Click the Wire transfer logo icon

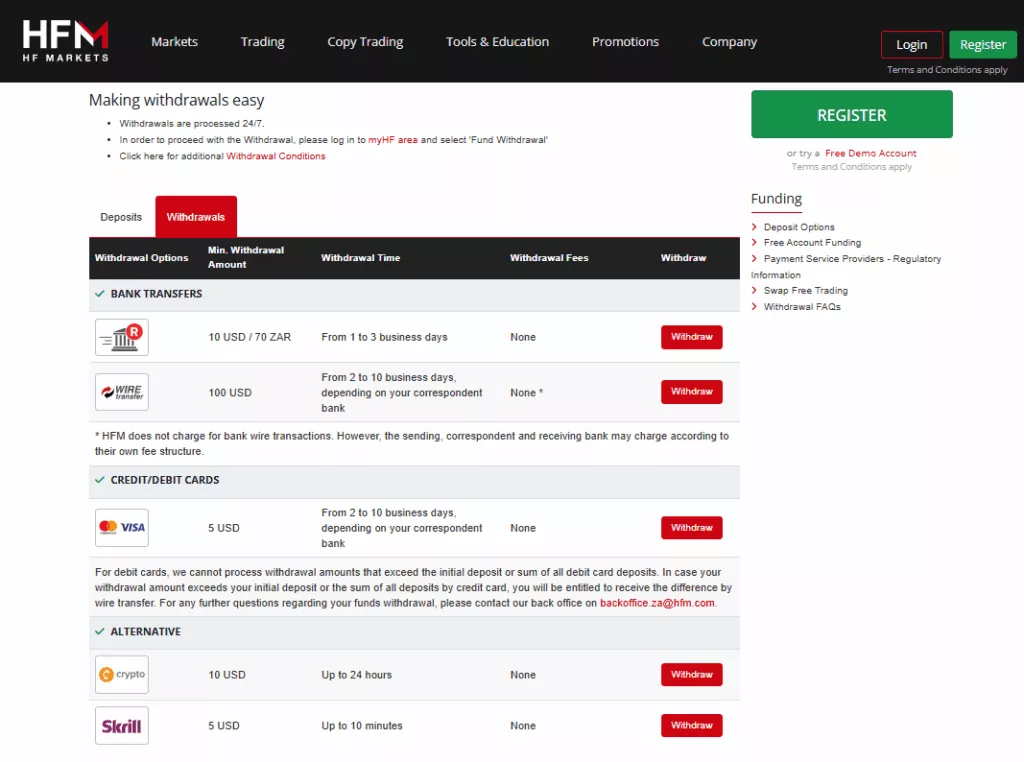(121, 392)
